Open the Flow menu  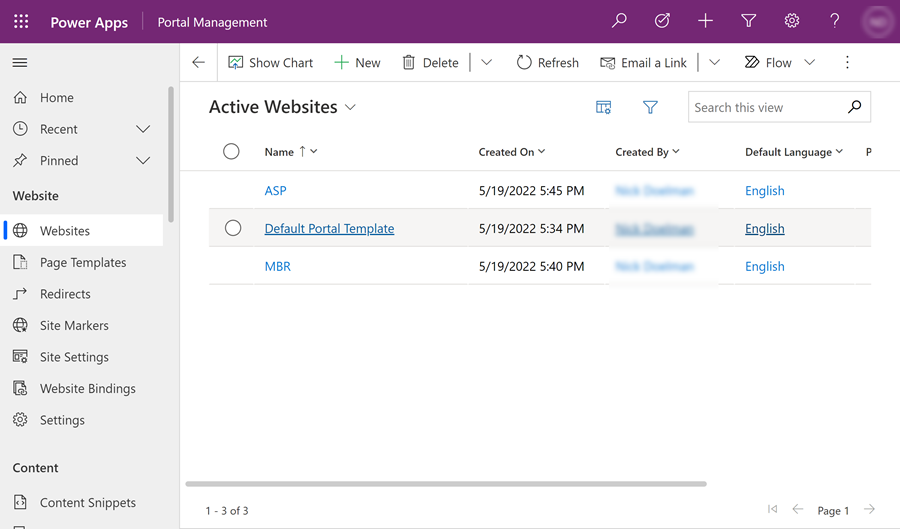(x=779, y=63)
